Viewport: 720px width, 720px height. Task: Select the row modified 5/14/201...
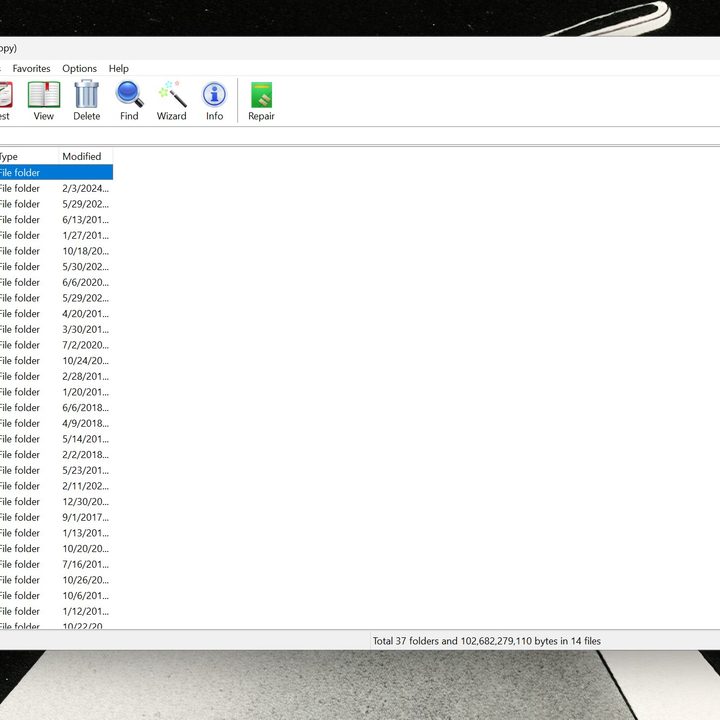pos(56,439)
